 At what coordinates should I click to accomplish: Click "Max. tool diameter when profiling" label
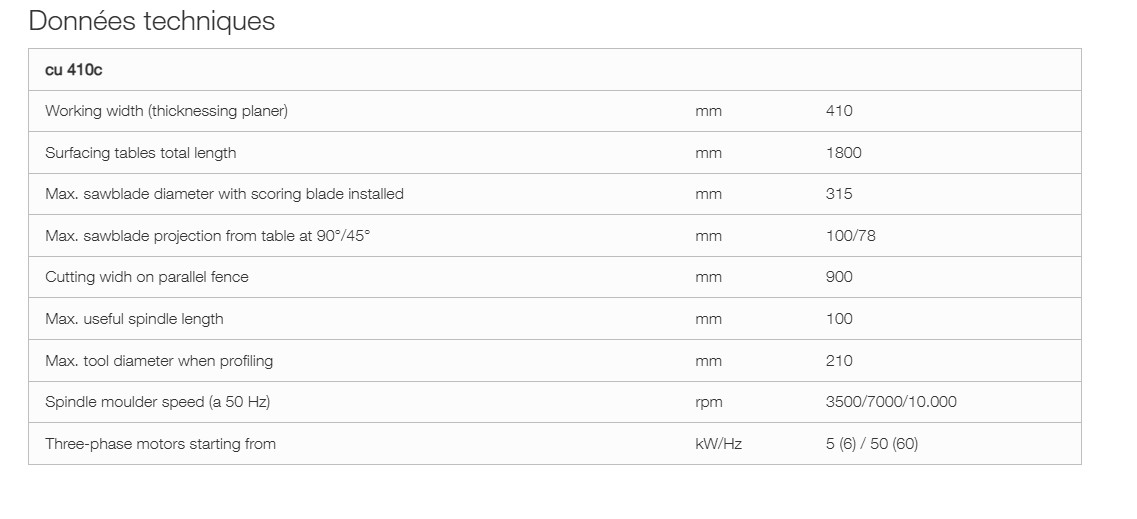pos(159,361)
